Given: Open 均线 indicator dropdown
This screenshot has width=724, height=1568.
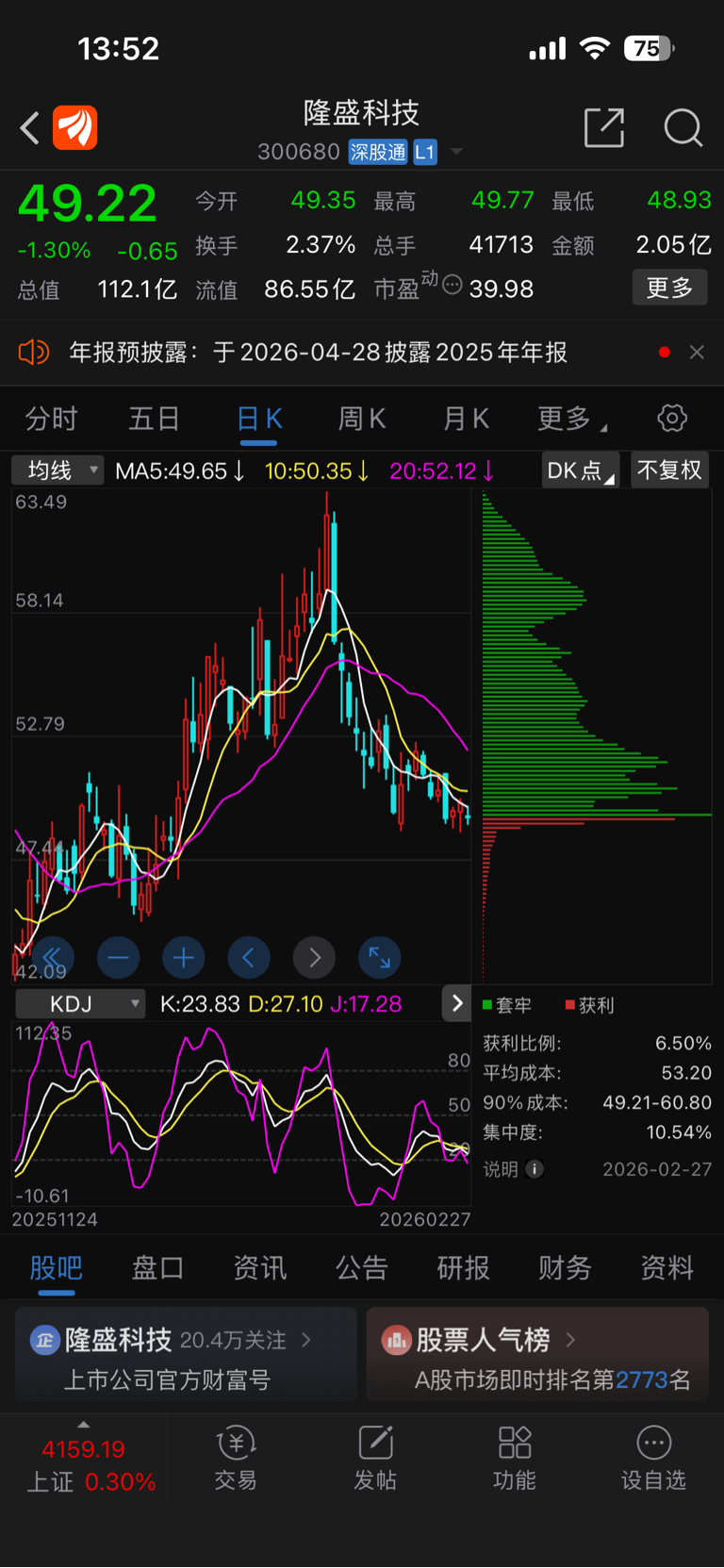Looking at the screenshot, I should (x=58, y=470).
